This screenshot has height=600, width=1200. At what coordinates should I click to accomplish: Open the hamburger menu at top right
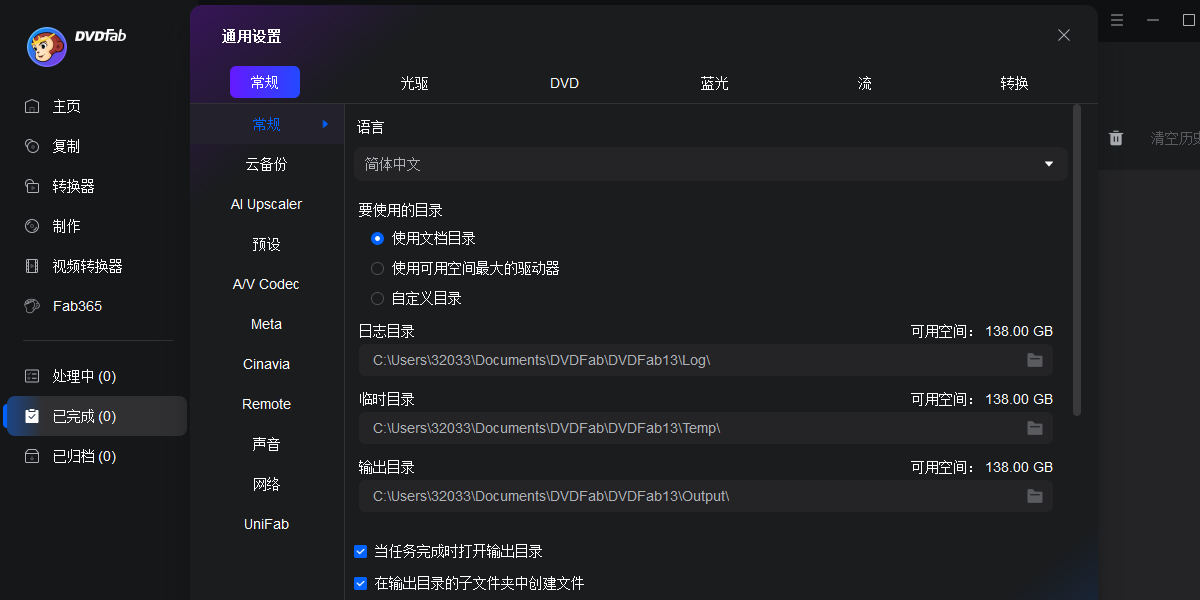[1117, 20]
